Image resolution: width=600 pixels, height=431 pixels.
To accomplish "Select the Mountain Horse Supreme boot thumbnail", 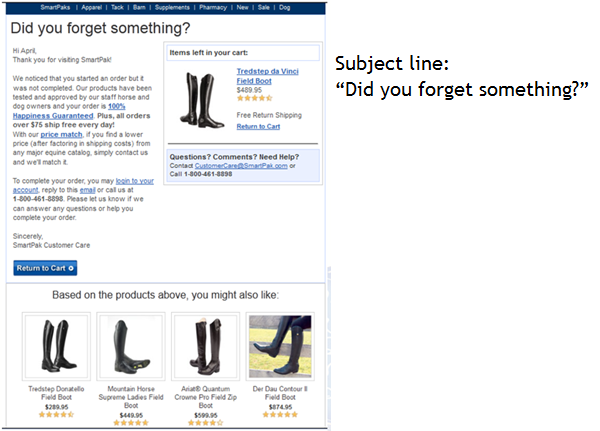I will tap(131, 346).
